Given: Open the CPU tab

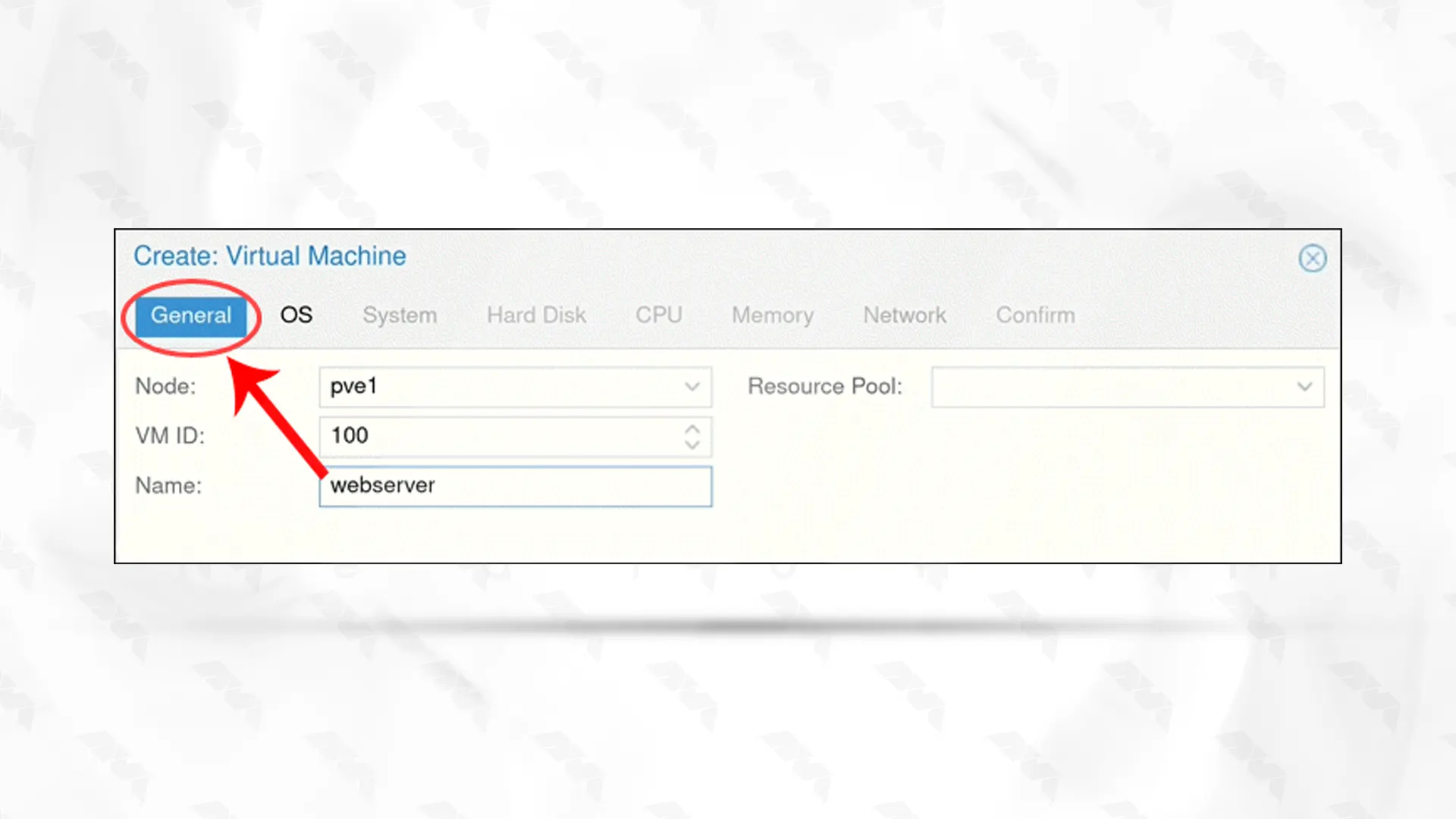Looking at the screenshot, I should tap(659, 315).
